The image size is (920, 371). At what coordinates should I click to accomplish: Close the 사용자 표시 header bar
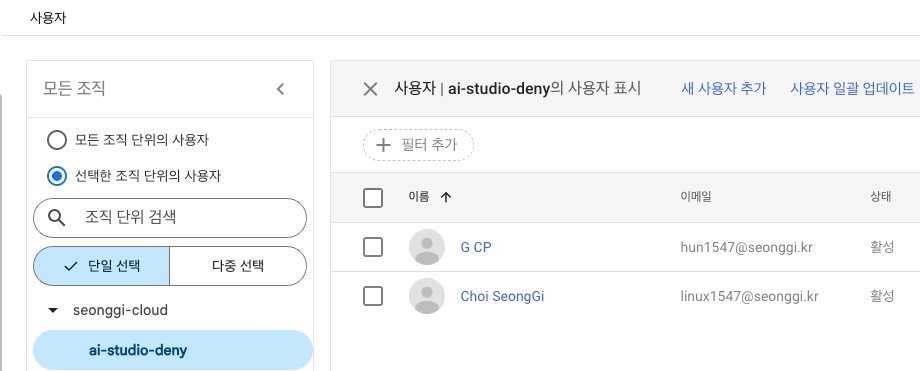[370, 89]
